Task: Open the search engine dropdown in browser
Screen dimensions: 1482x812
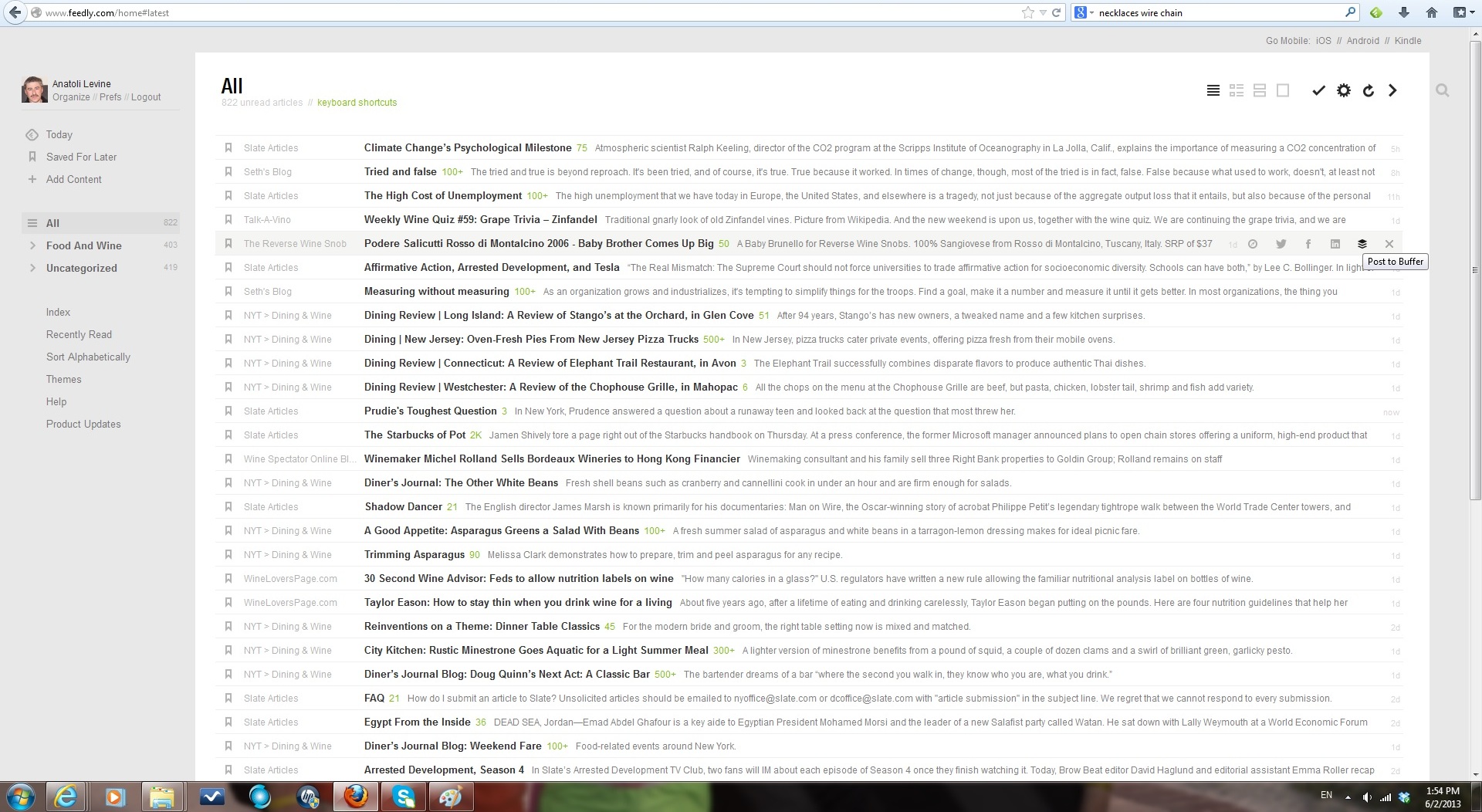Action: (1084, 12)
